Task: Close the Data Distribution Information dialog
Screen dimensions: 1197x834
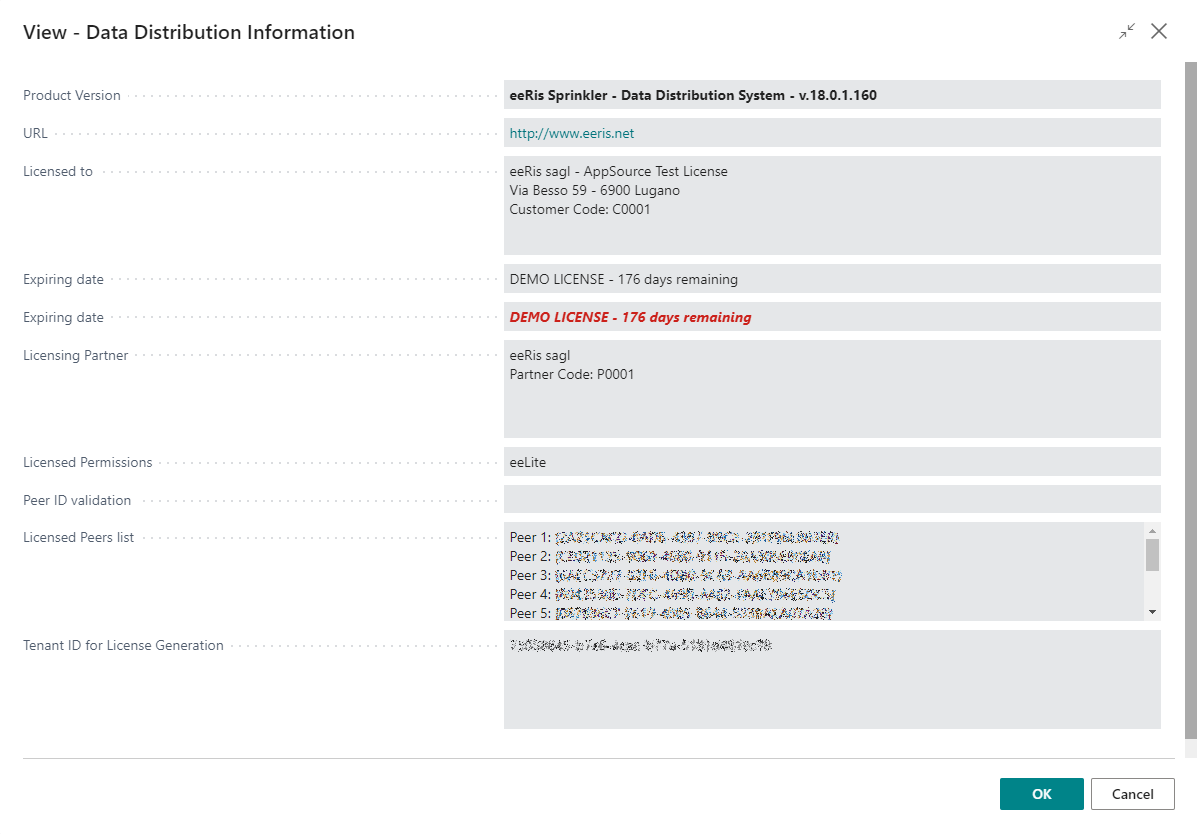Action: click(1159, 32)
